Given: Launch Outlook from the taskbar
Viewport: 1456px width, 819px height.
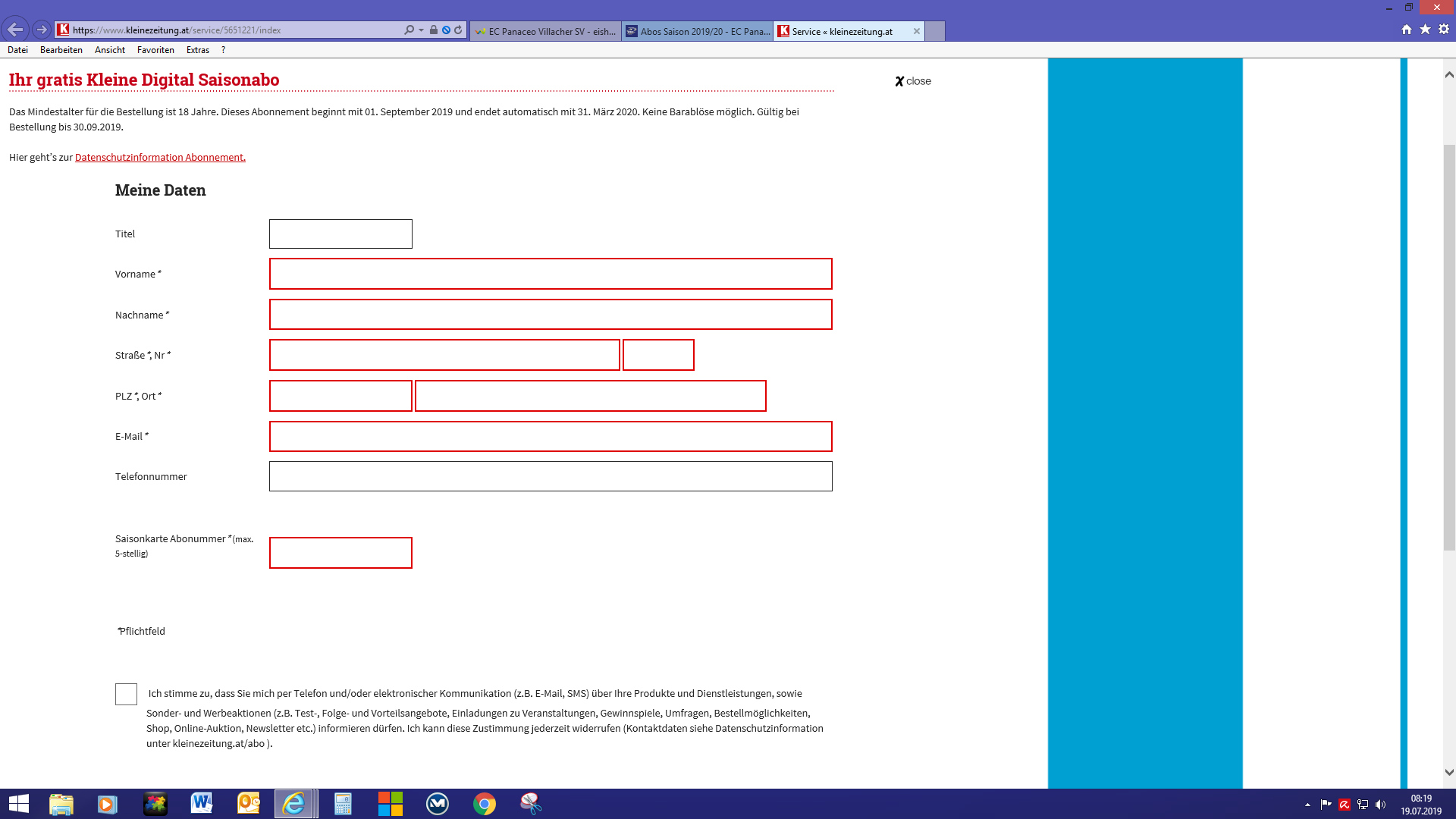Looking at the screenshot, I should 248,803.
